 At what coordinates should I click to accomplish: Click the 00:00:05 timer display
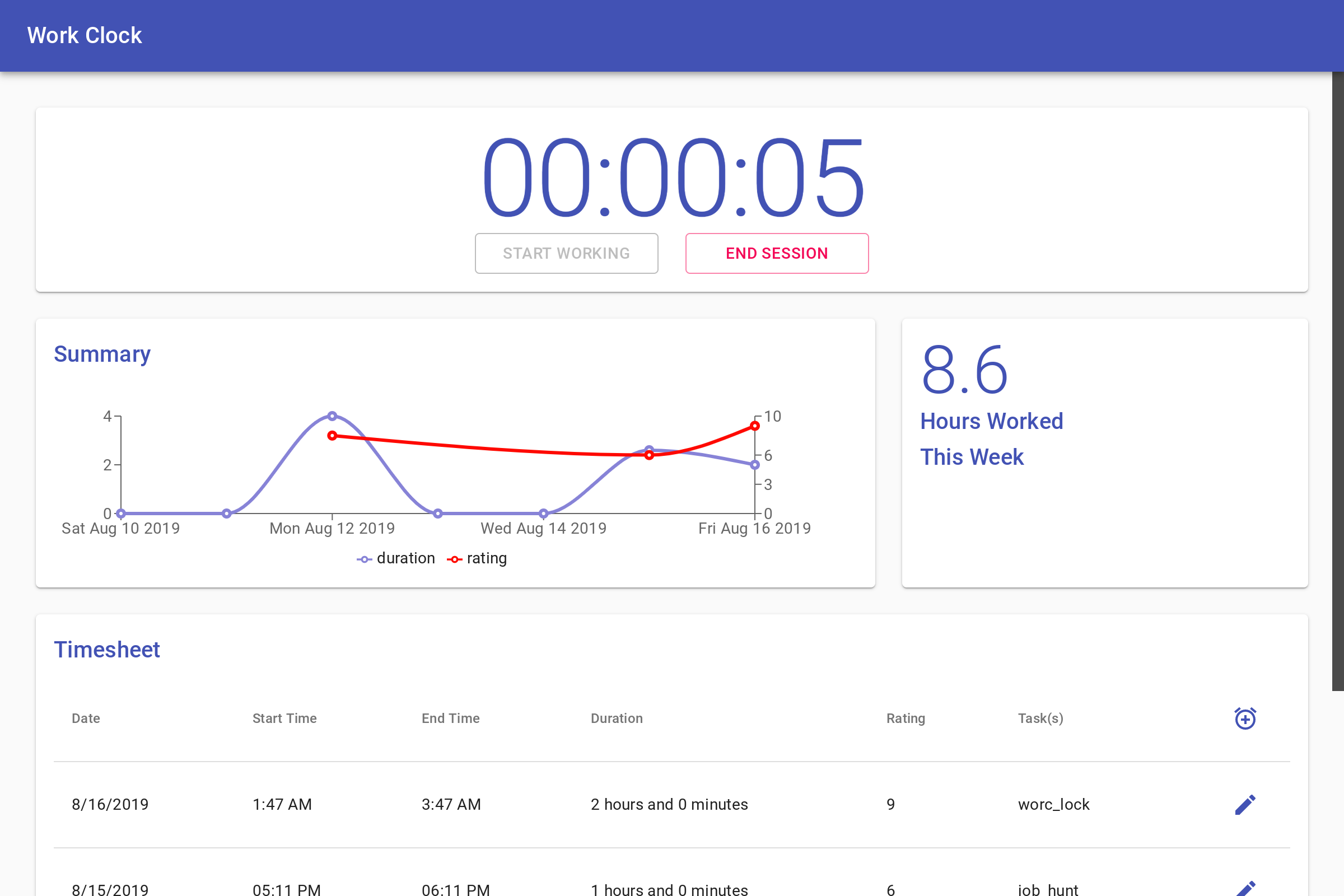click(672, 178)
